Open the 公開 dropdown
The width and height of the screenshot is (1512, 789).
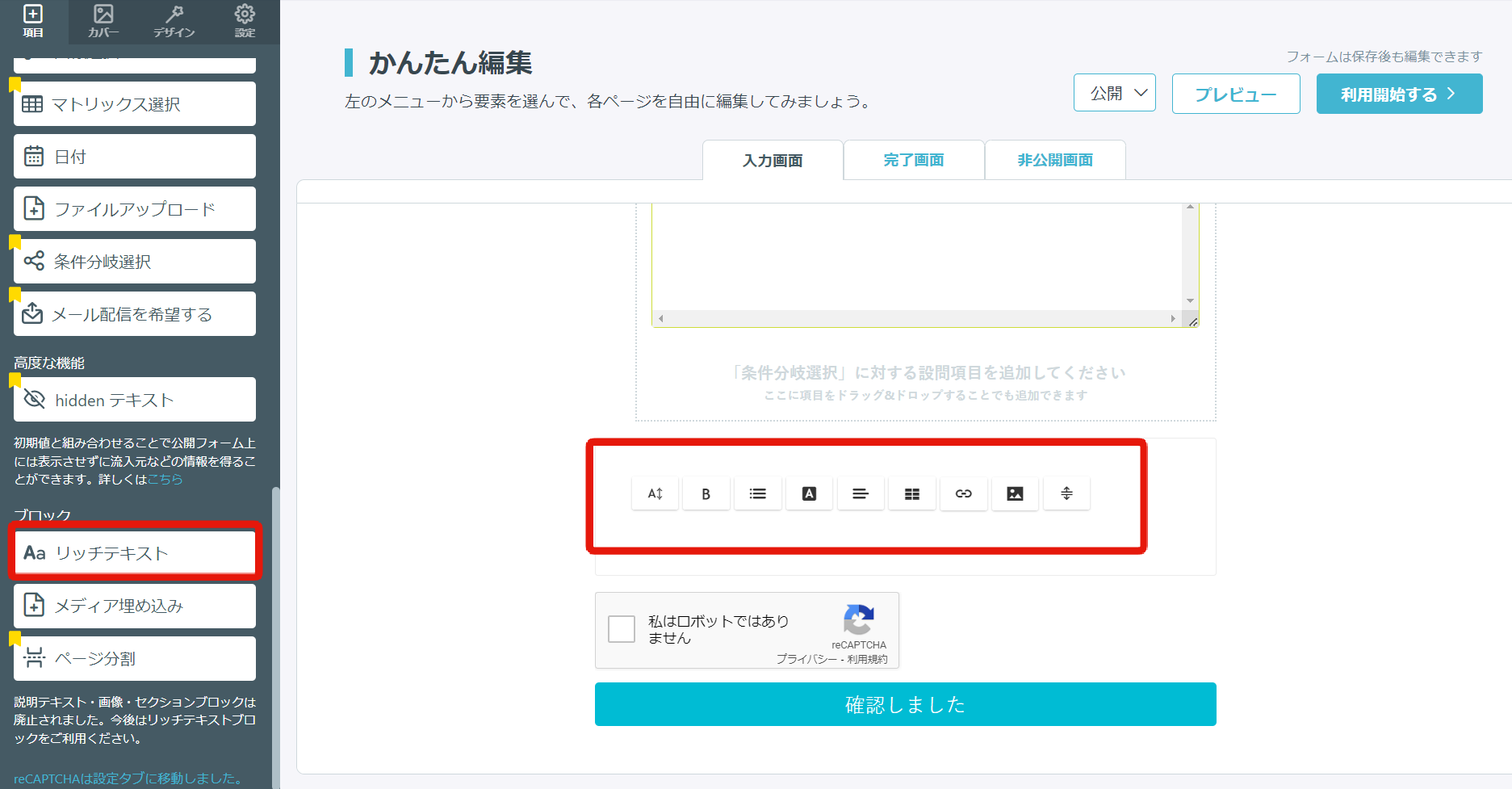coord(1115,93)
